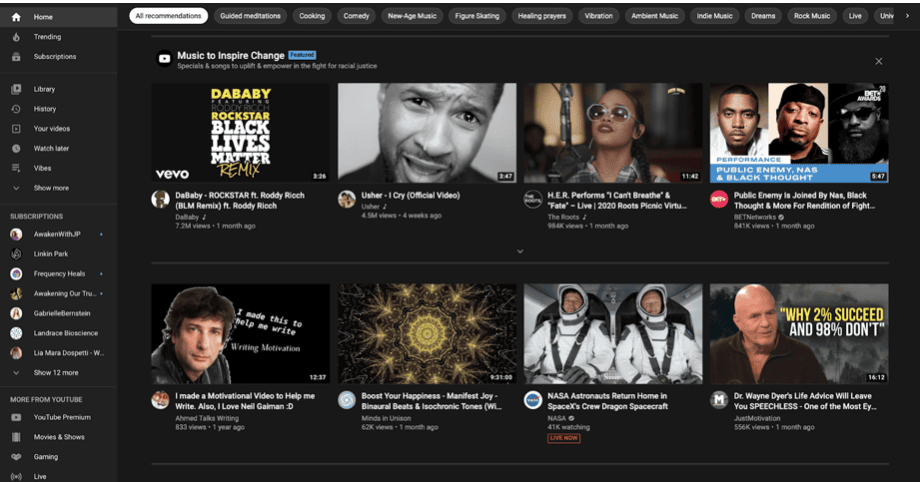Open Home in the sidebar
The height and width of the screenshot is (482, 920).
[59, 17]
